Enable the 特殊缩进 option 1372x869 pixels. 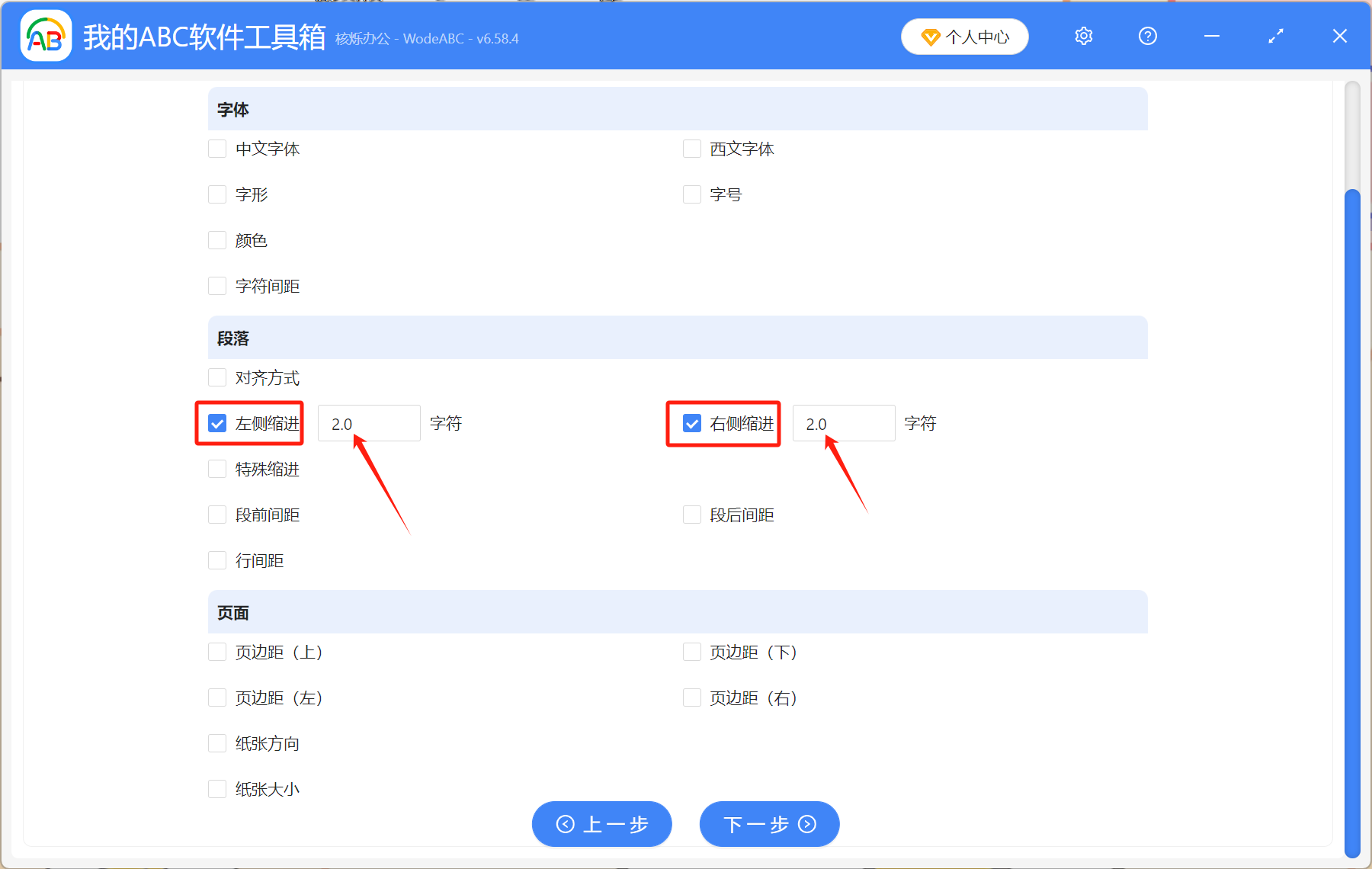pyautogui.click(x=217, y=469)
